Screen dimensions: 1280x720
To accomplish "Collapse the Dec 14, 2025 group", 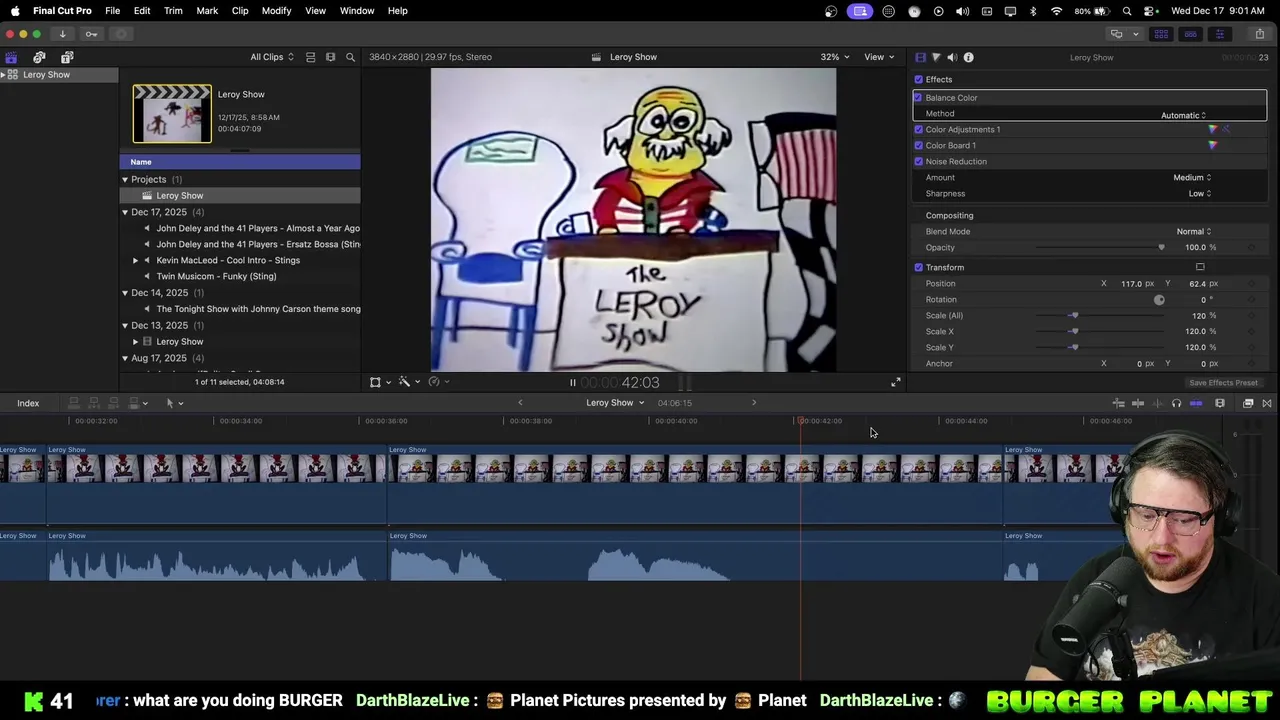I will tap(125, 292).
